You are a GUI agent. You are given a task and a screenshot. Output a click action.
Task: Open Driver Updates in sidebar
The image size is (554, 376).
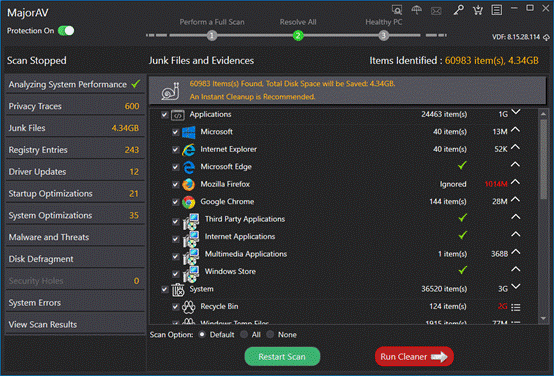click(75, 172)
